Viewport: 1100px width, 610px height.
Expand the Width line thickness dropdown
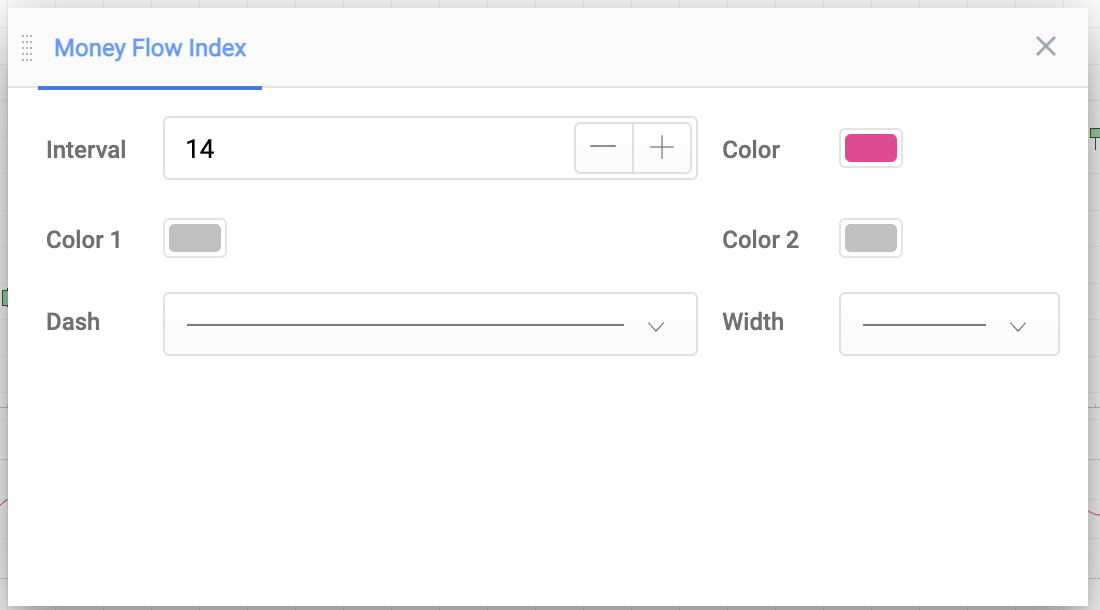(949, 324)
